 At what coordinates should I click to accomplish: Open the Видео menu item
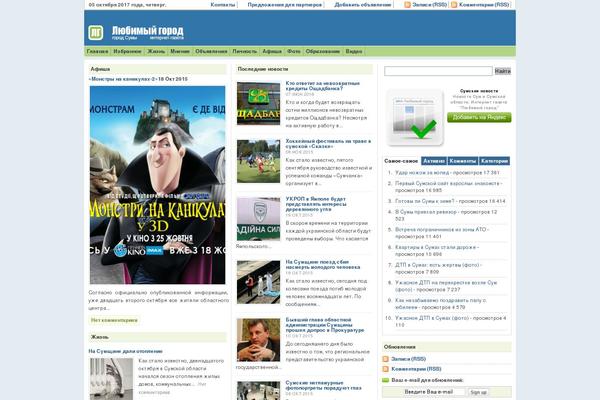354,51
